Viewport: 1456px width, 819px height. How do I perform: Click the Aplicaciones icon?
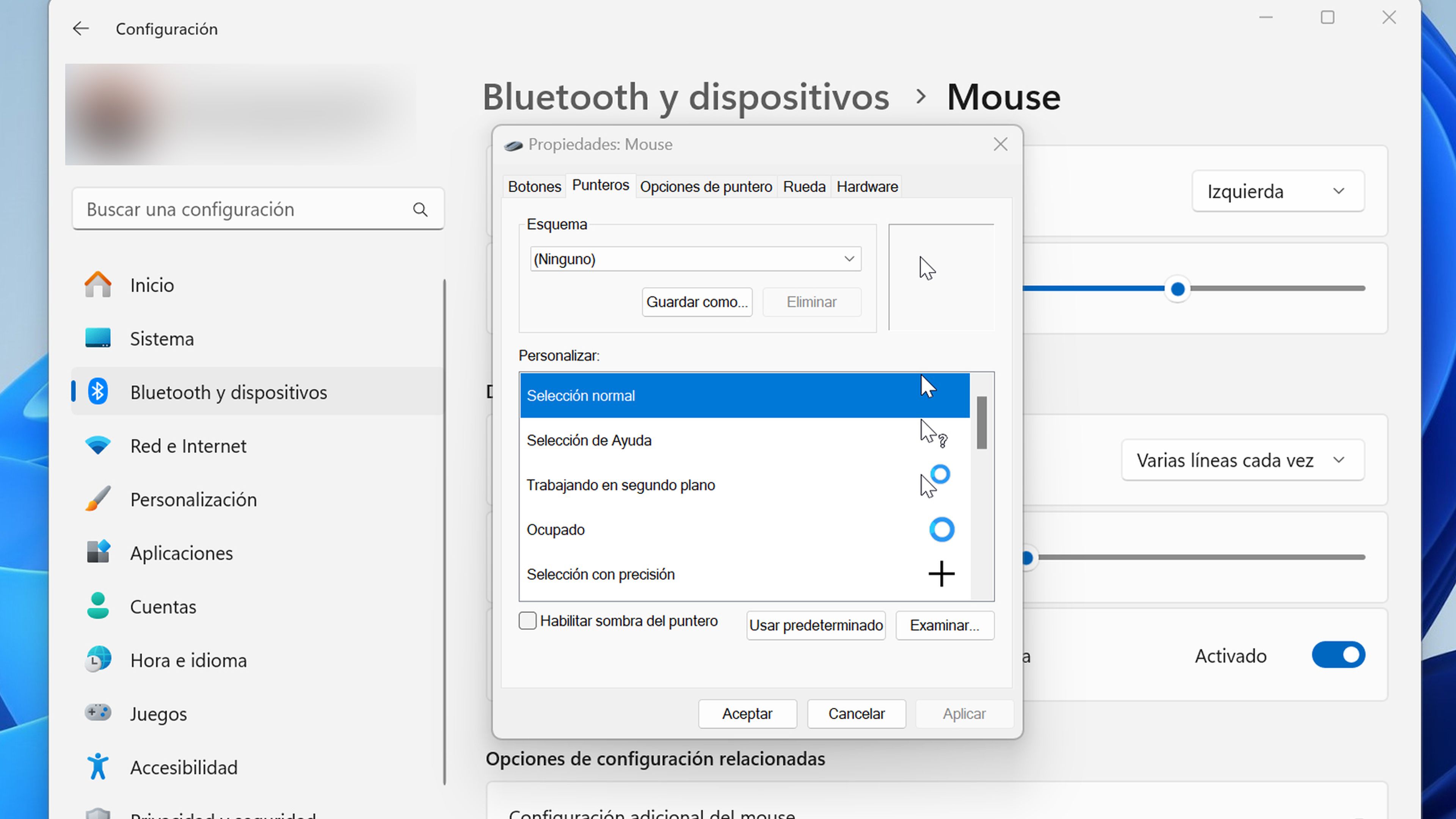click(x=98, y=552)
